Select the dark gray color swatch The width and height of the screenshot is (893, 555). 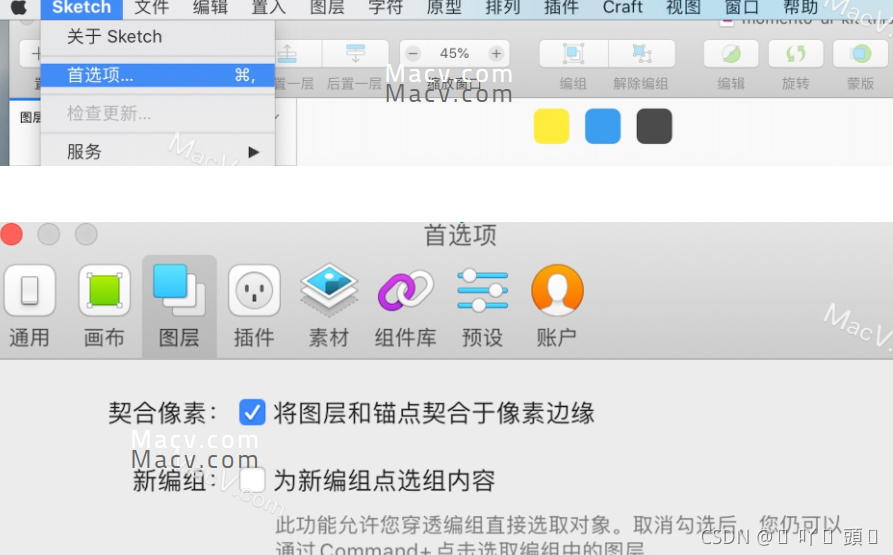coord(654,126)
